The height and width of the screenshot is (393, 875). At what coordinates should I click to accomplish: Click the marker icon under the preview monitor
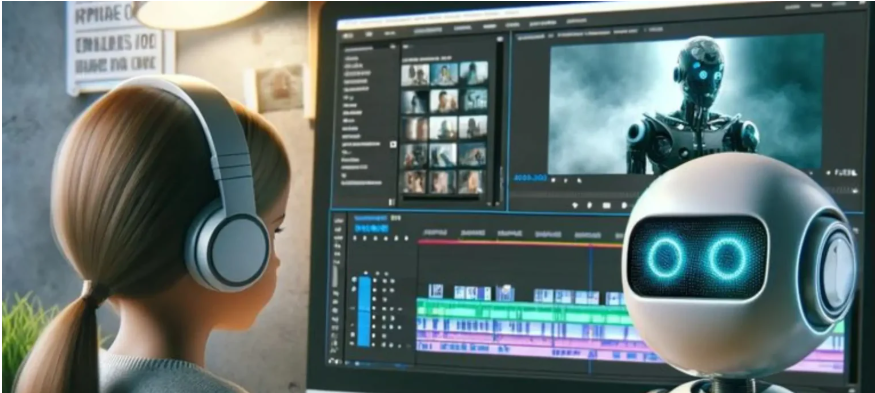coord(574,205)
